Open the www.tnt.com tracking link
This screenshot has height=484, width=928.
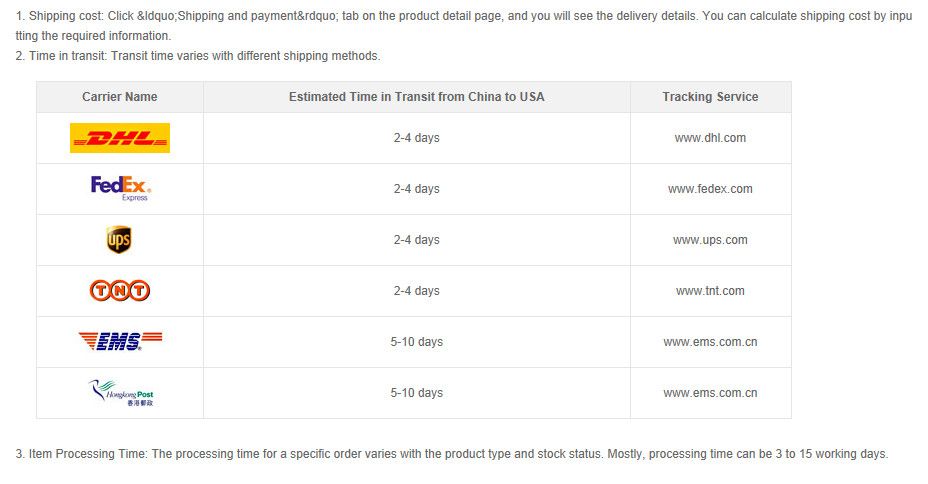(x=710, y=291)
